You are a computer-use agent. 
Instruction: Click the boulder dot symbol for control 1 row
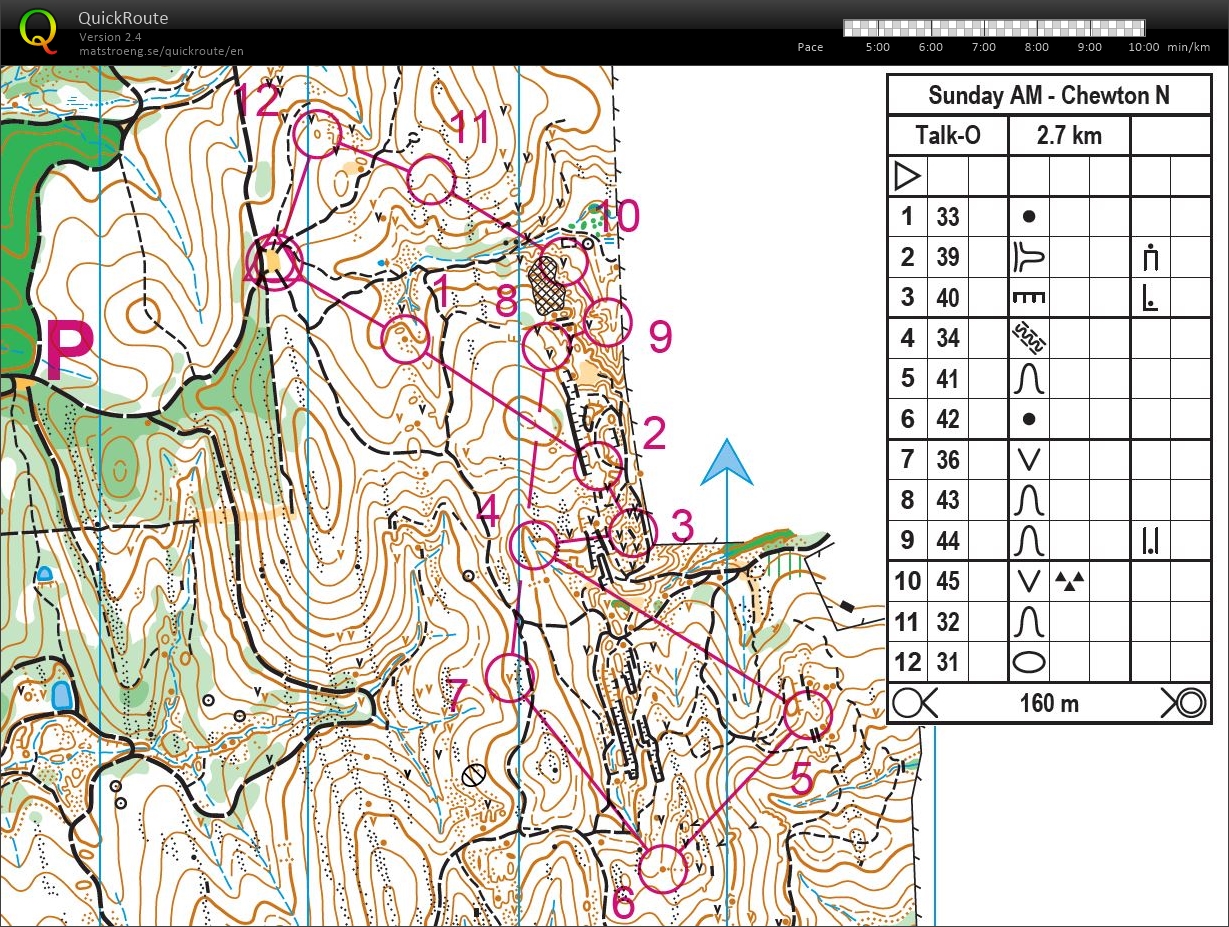[x=1029, y=217]
